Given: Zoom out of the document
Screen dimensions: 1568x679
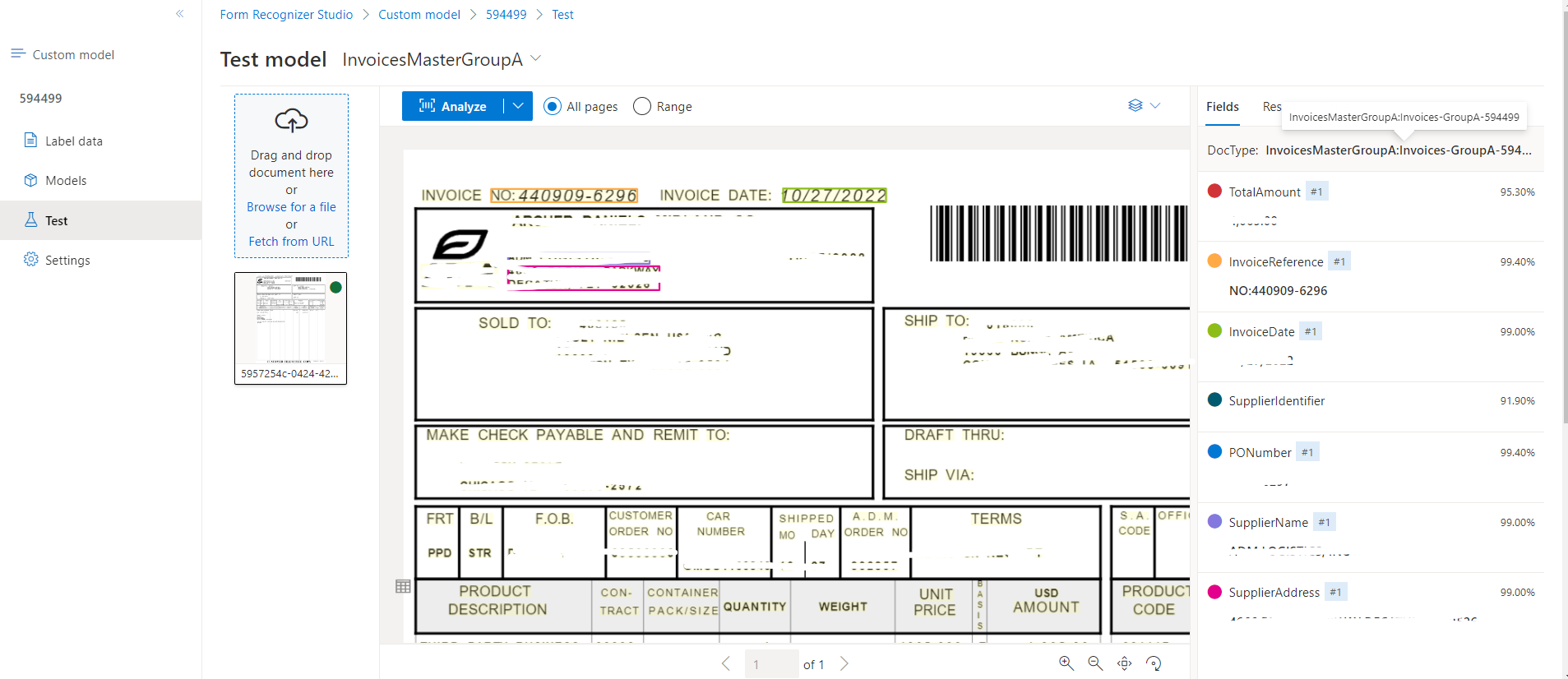Looking at the screenshot, I should [x=1095, y=663].
